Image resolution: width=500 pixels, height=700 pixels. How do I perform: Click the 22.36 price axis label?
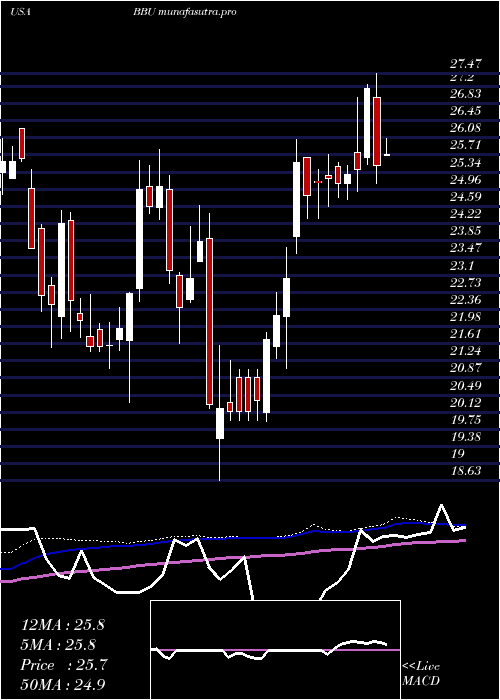tap(466, 300)
